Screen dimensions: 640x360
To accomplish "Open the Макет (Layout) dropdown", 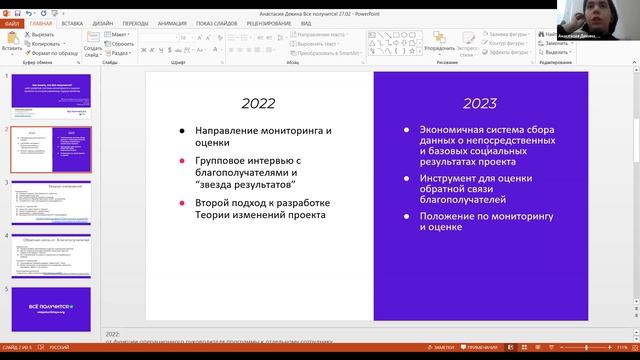I will point(118,35).
